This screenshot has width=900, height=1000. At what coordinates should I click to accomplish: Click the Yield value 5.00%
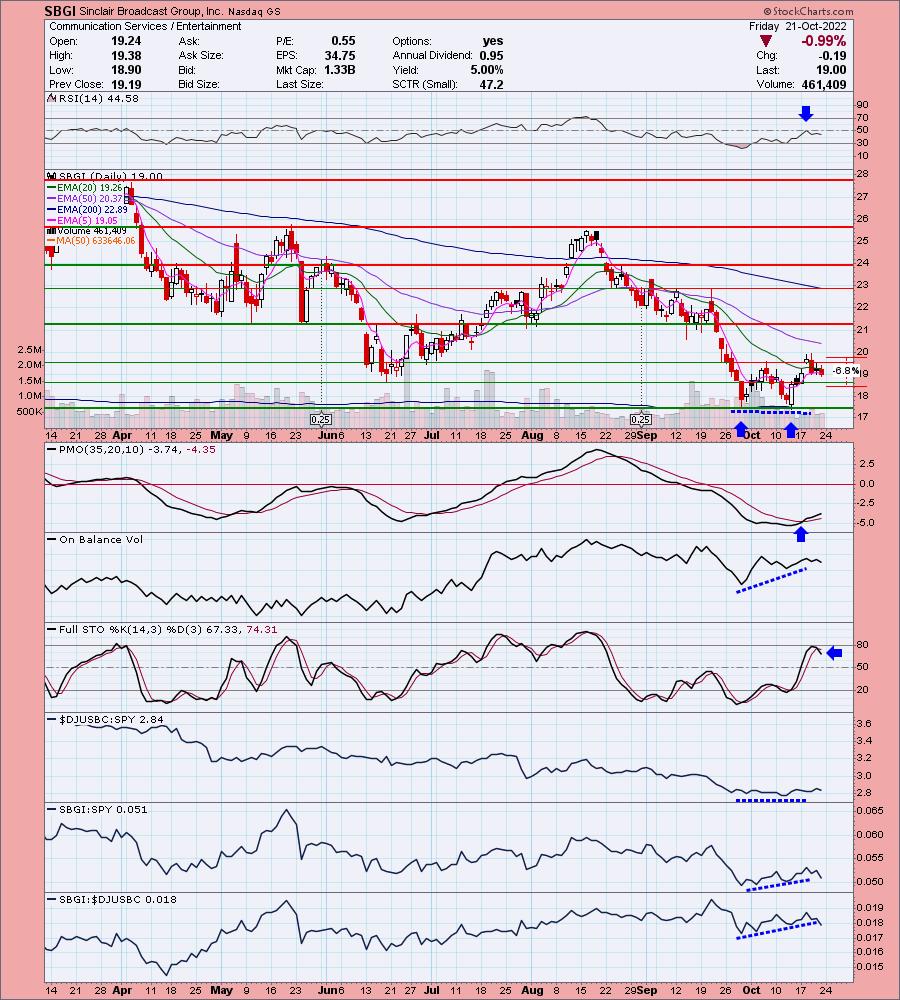click(x=487, y=70)
